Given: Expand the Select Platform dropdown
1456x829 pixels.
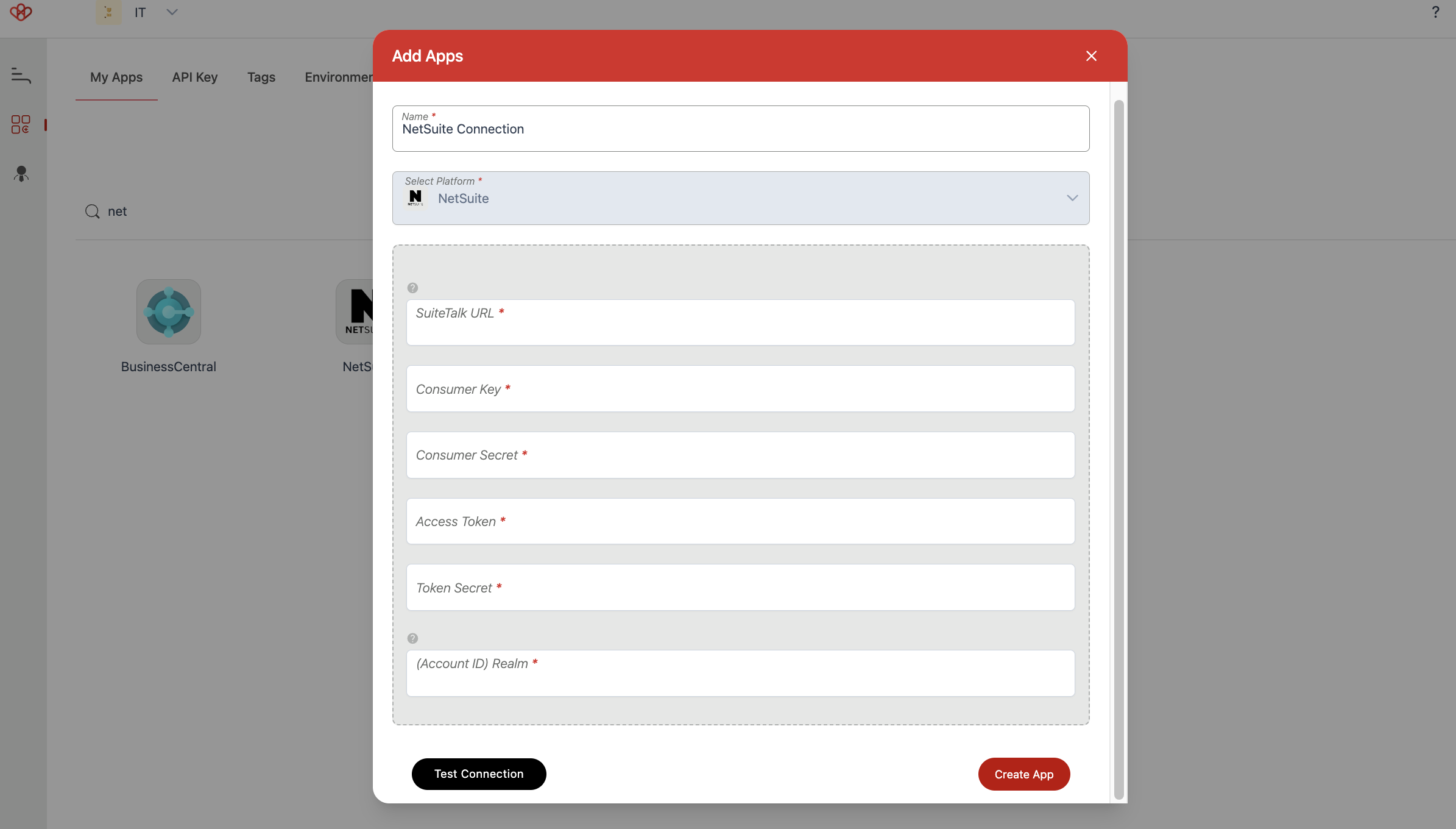Looking at the screenshot, I should pyautogui.click(x=1072, y=197).
